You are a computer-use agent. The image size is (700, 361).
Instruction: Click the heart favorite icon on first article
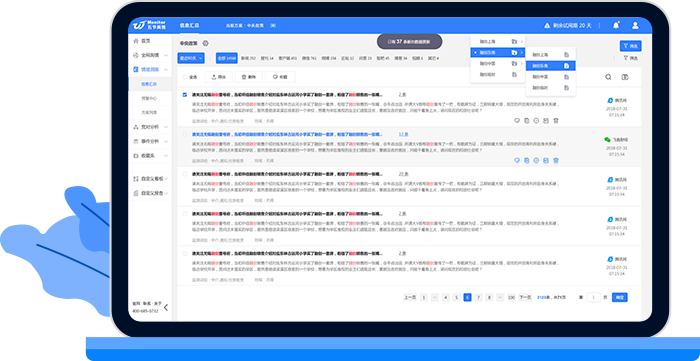[x=517, y=120]
